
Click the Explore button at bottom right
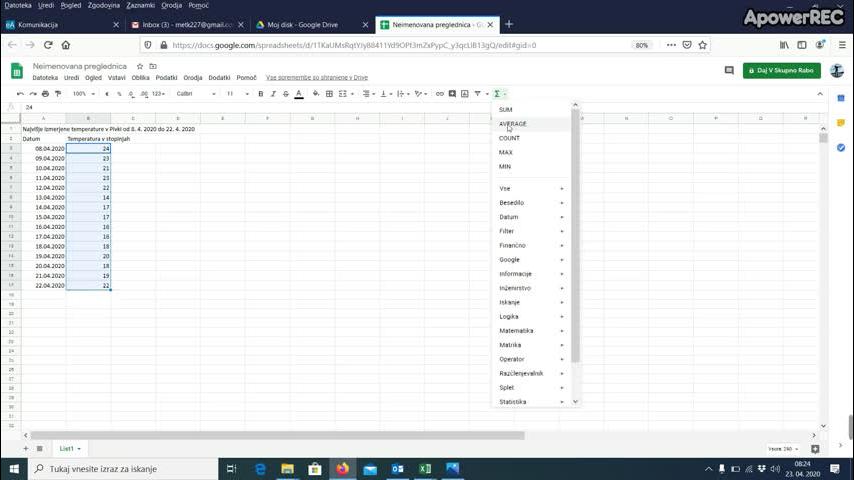(x=815, y=449)
